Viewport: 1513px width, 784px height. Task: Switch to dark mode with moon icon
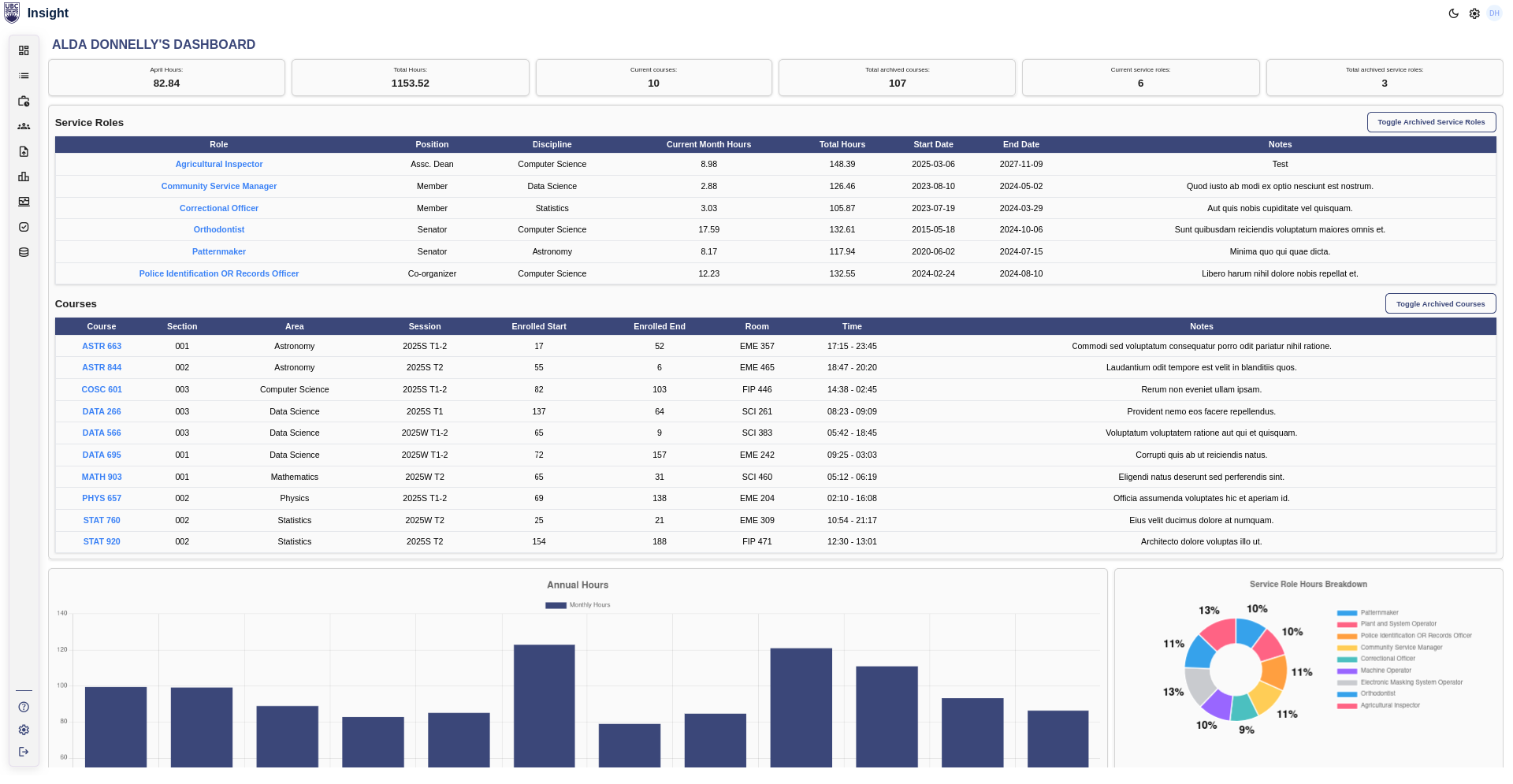1454,13
